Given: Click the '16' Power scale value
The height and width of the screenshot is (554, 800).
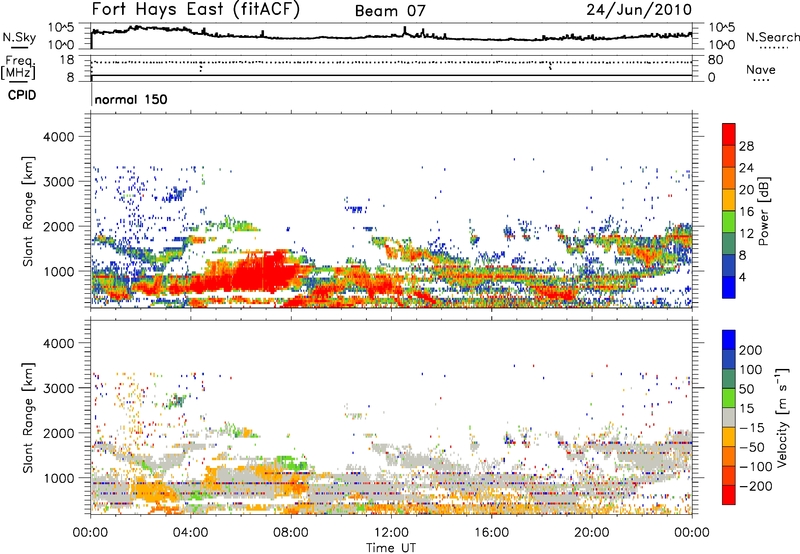Looking at the screenshot, I should click(746, 212).
